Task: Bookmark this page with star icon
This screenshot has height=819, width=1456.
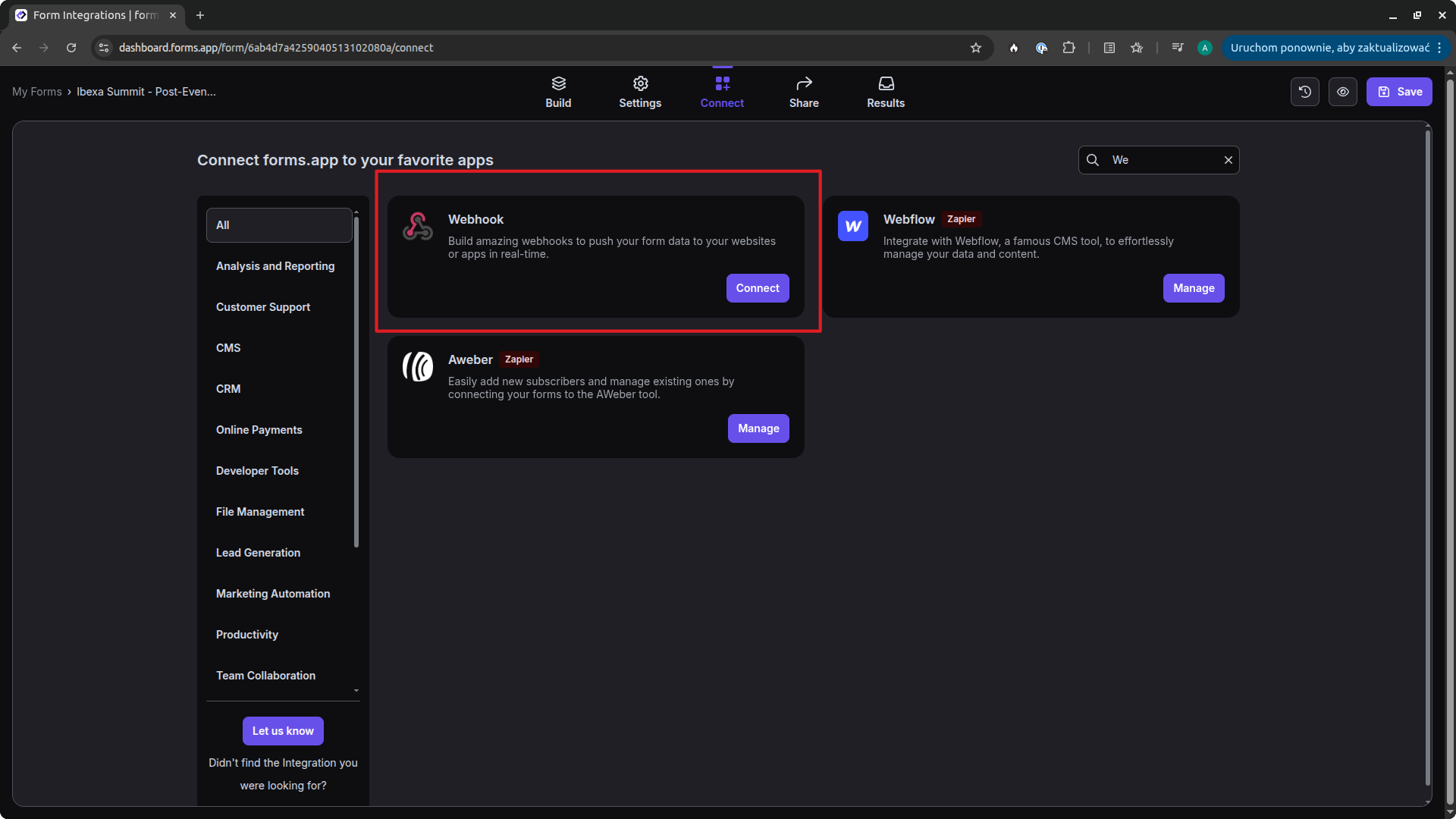Action: coord(976,48)
